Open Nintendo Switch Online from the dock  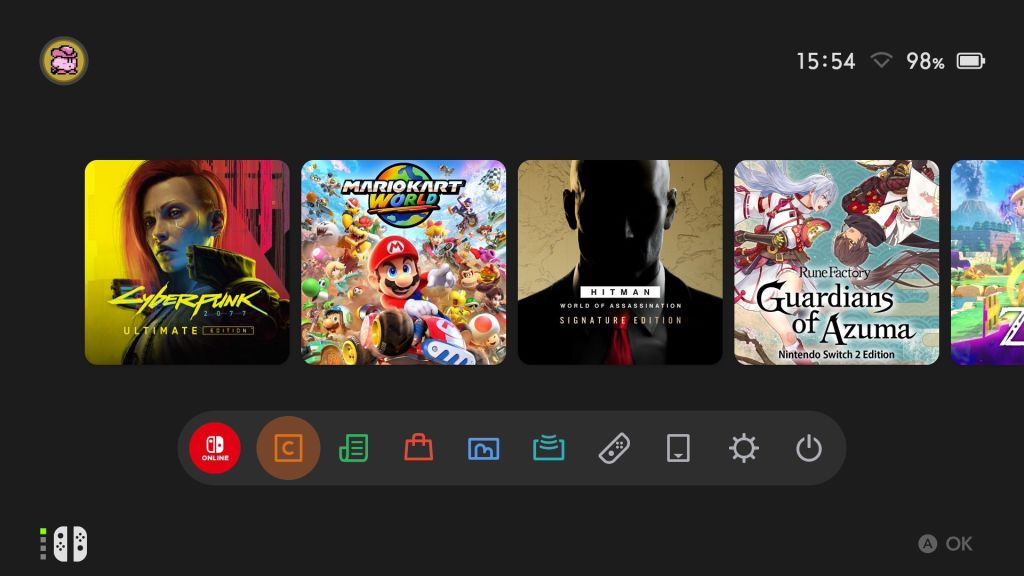215,448
